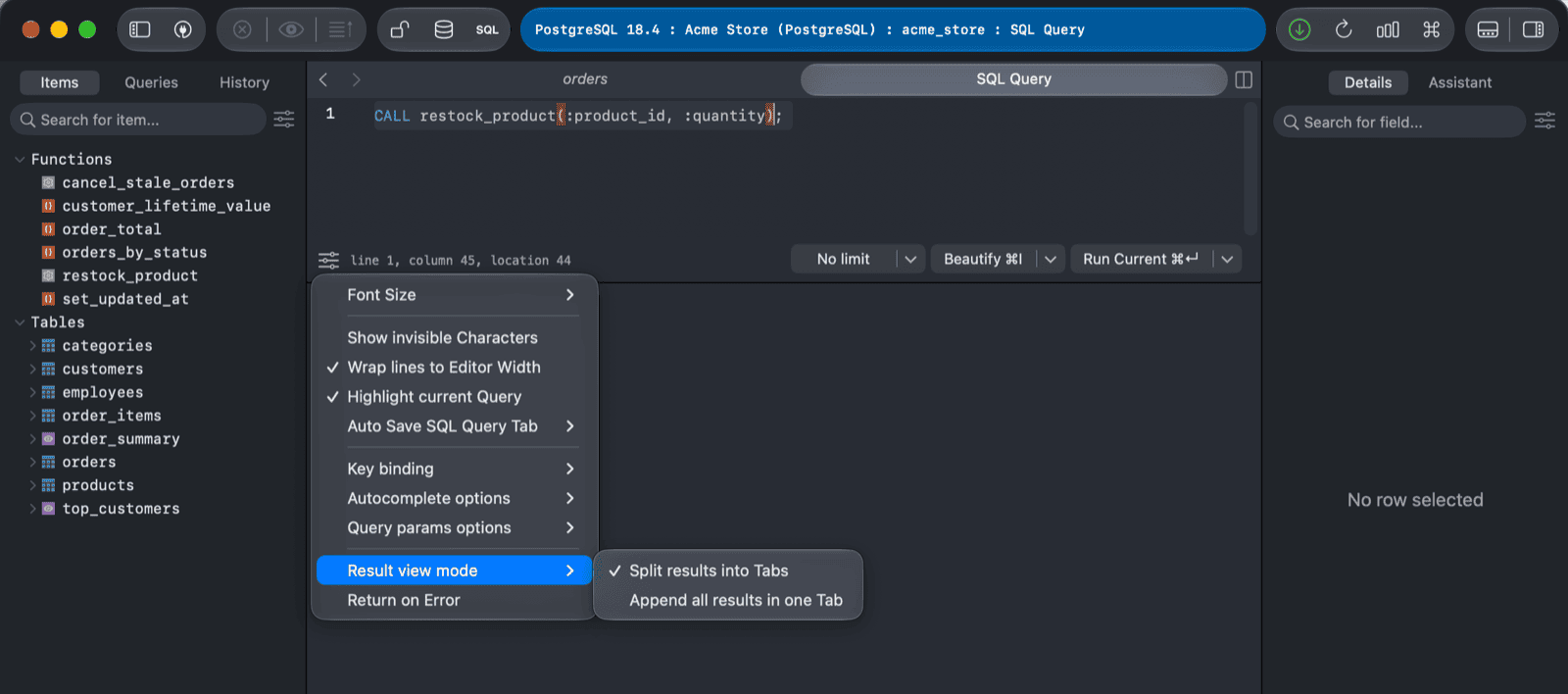This screenshot has height=694, width=1568.
Task: Click the green download arrow icon
Action: (1299, 29)
